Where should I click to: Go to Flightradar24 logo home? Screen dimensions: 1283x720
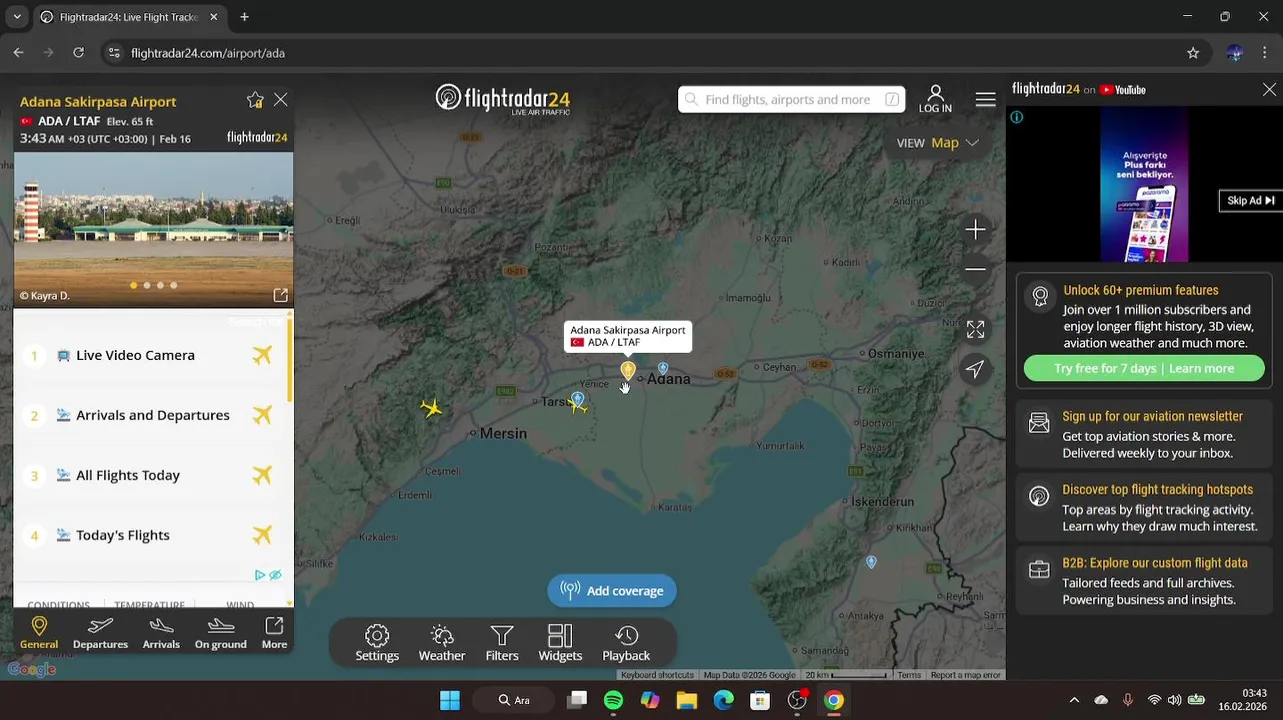(x=503, y=99)
